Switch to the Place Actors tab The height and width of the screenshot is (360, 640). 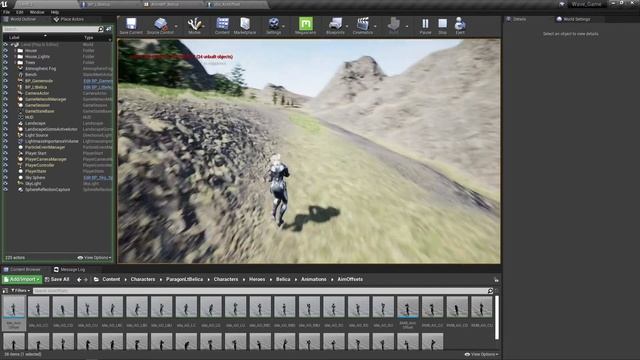(x=69, y=19)
